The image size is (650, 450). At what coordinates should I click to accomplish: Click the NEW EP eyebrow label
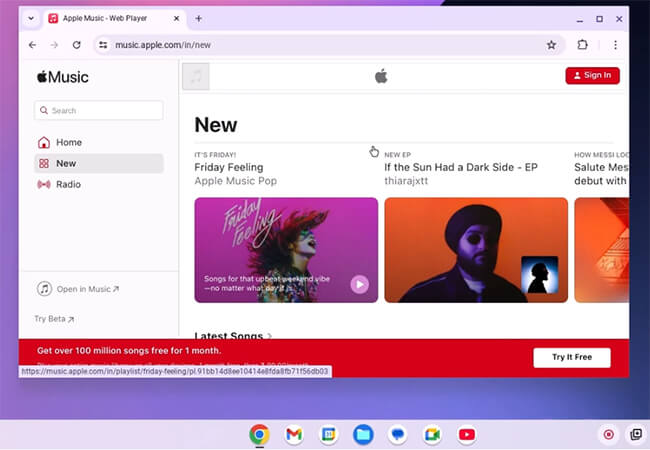coord(398,155)
